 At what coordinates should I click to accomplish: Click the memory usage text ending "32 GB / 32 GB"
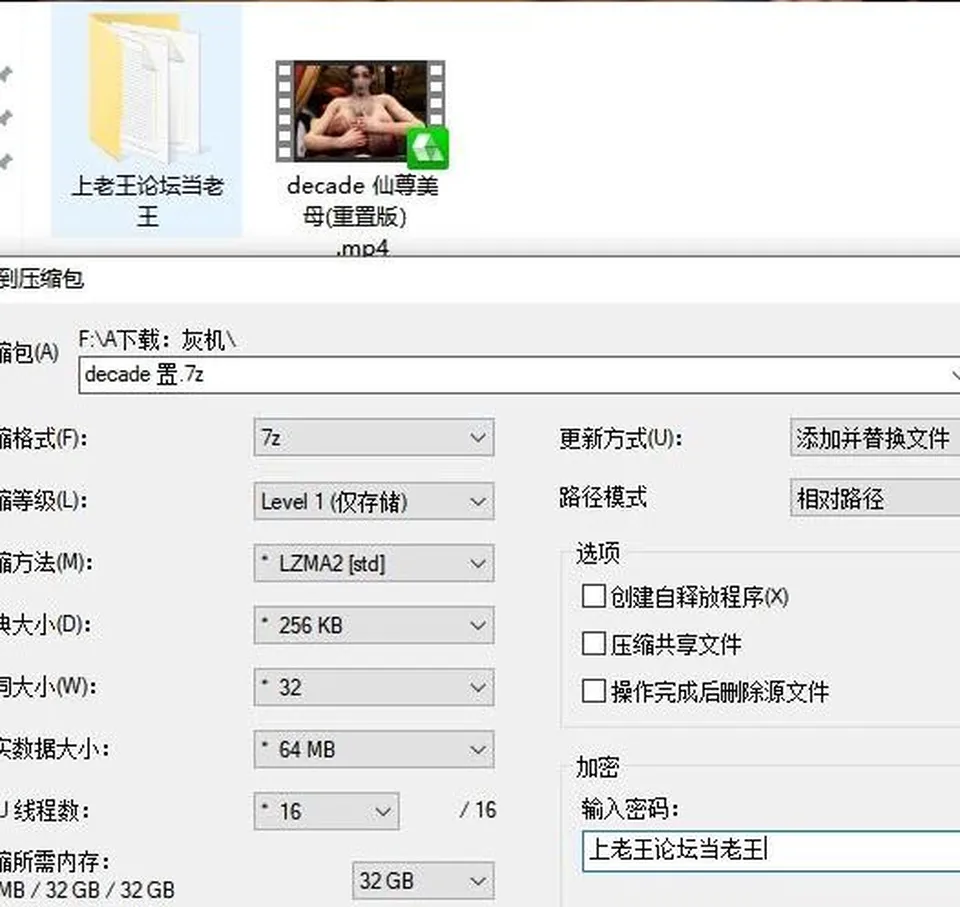[88, 889]
